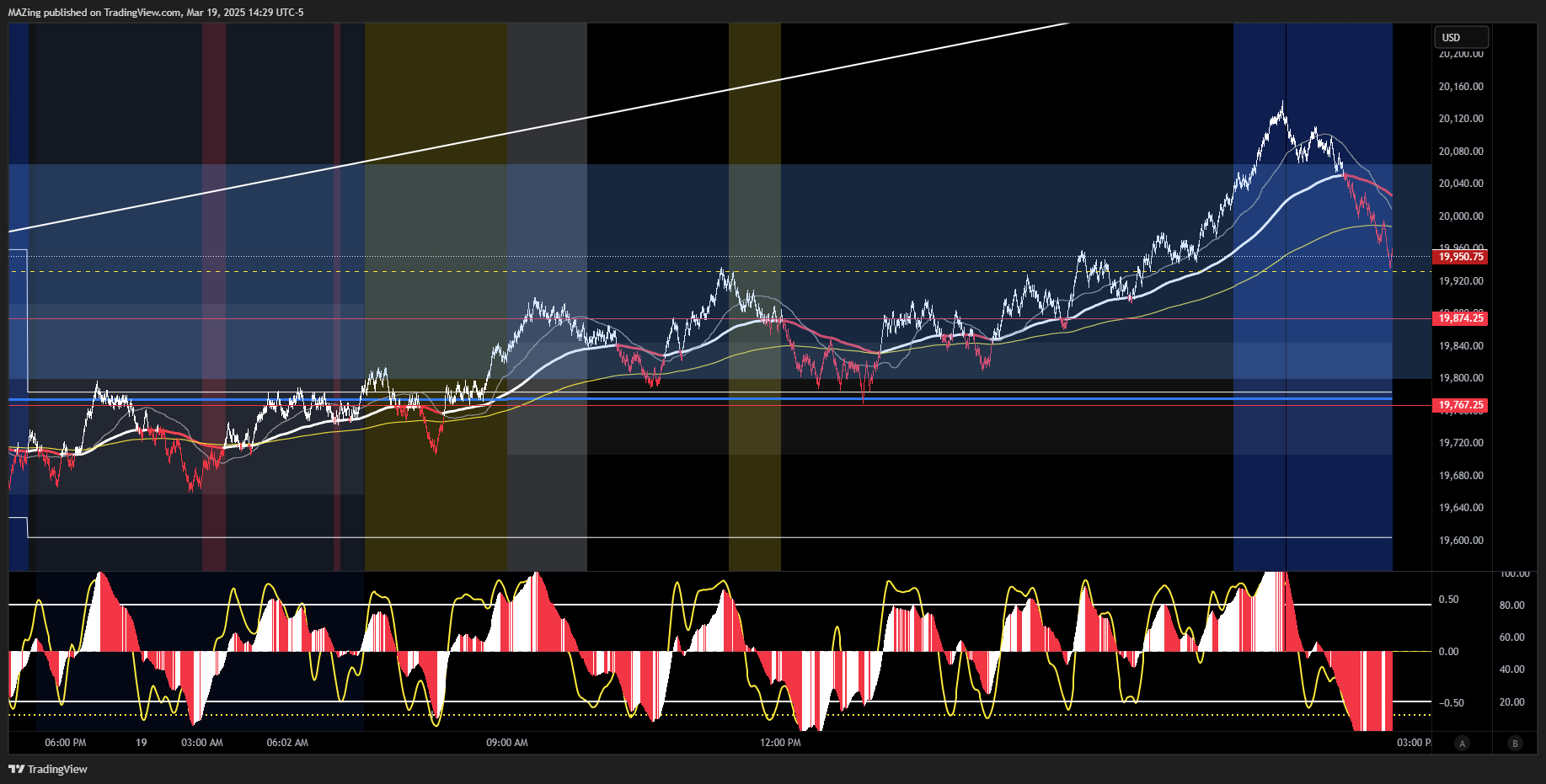Viewport: 1546px width, 784px height.
Task: Toggle the 'B' button beside auto-scale
Action: 1515,743
